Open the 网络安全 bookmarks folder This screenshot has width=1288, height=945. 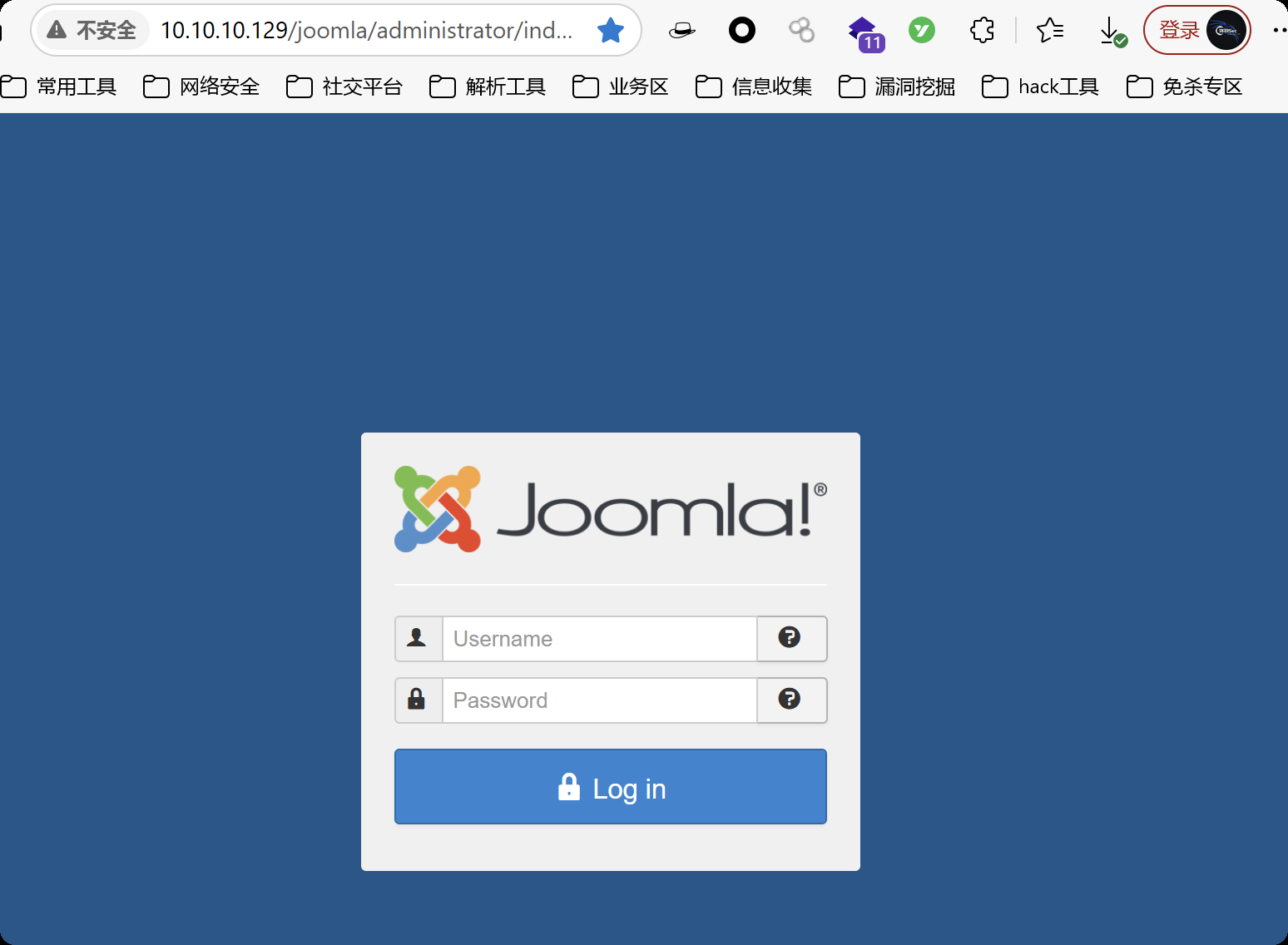[202, 87]
